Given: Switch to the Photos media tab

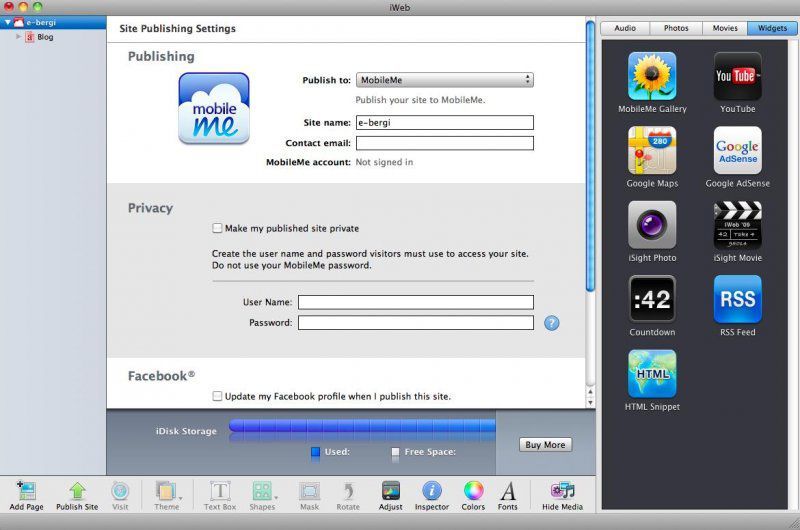Looking at the screenshot, I should (676, 29).
